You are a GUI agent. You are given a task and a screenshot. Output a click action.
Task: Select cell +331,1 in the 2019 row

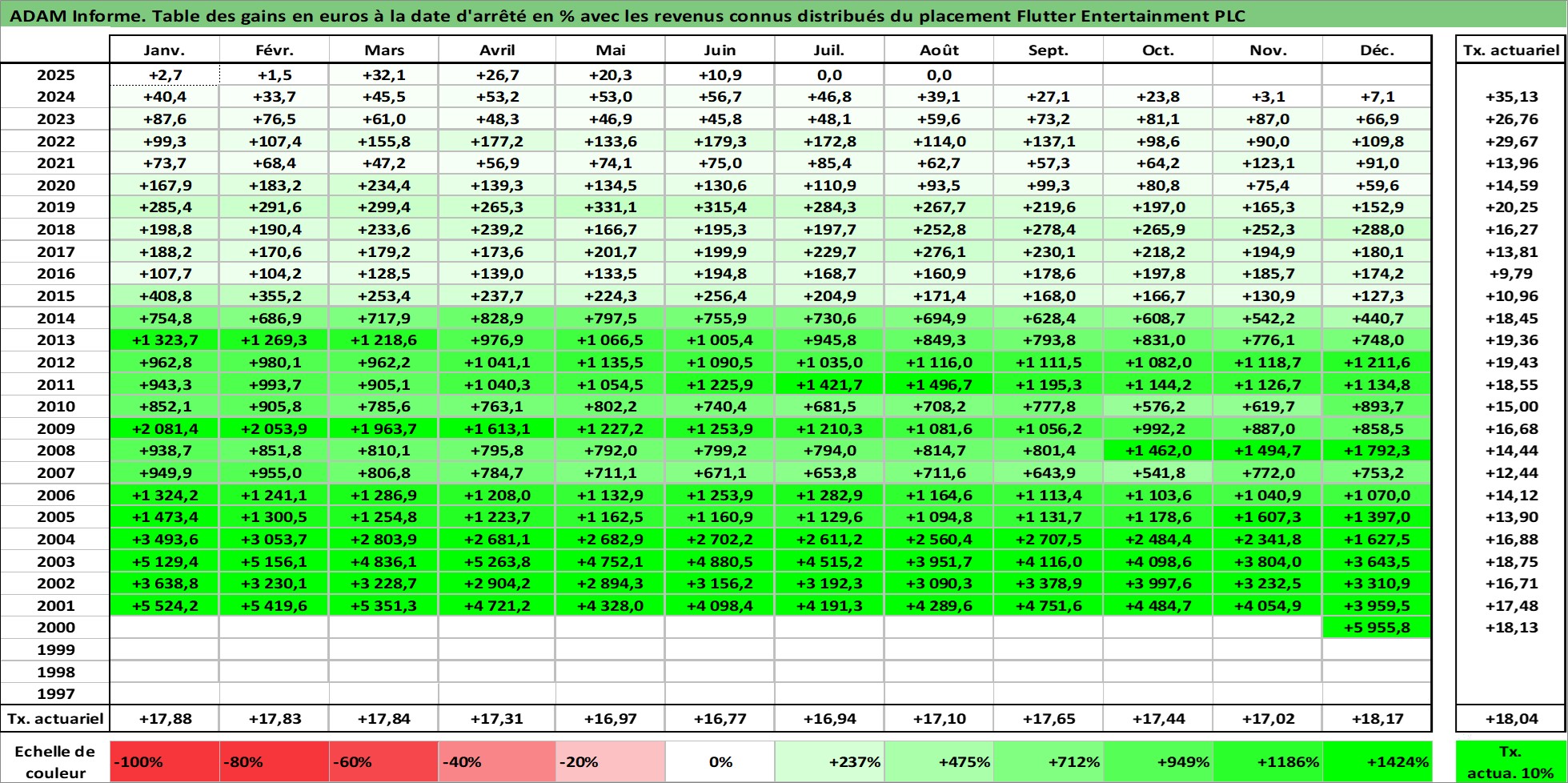coord(611,207)
